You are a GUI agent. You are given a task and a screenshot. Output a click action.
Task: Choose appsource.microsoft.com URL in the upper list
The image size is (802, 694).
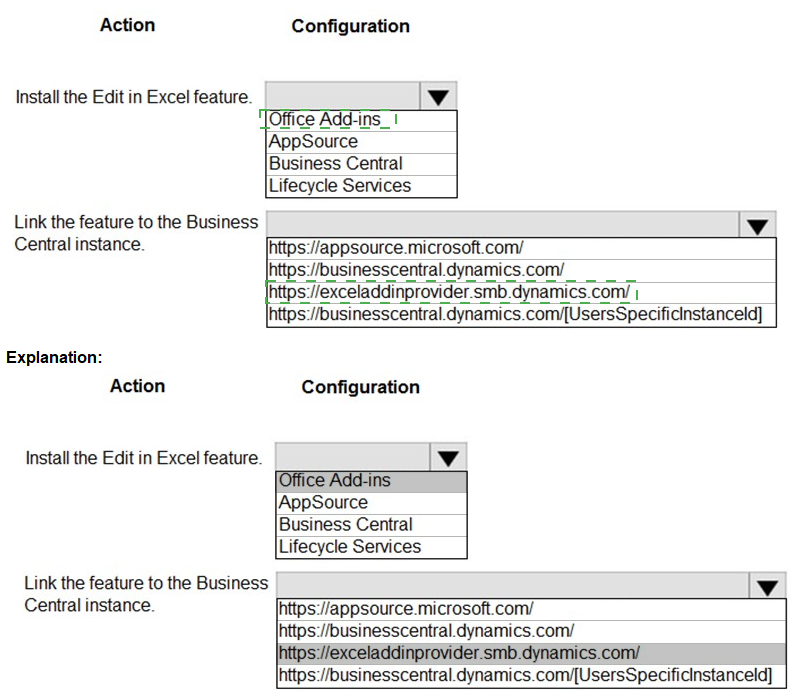click(396, 248)
